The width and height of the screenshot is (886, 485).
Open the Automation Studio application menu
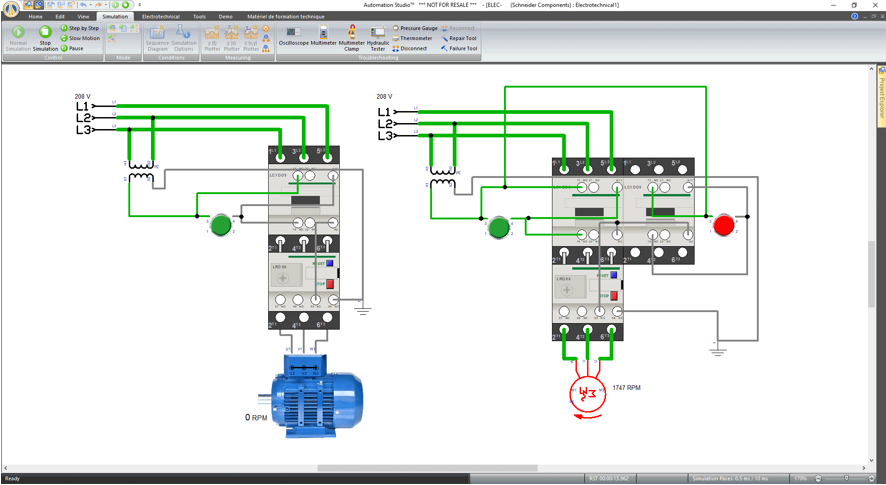11,8
